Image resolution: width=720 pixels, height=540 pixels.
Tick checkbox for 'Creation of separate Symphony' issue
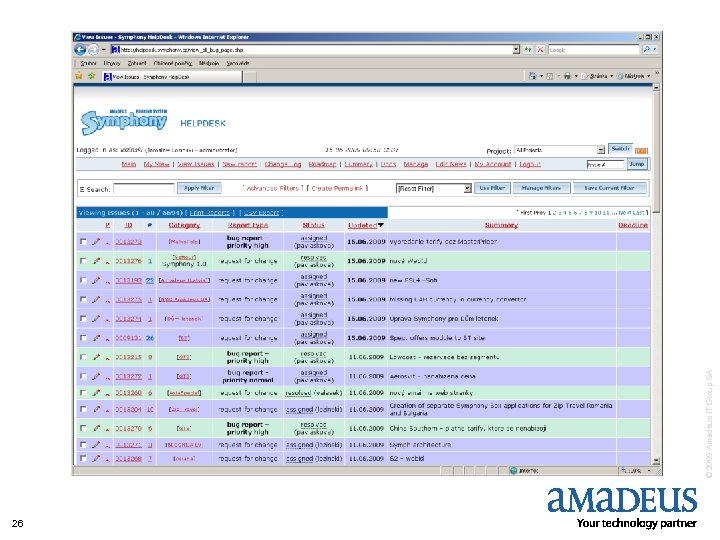[x=83, y=409]
